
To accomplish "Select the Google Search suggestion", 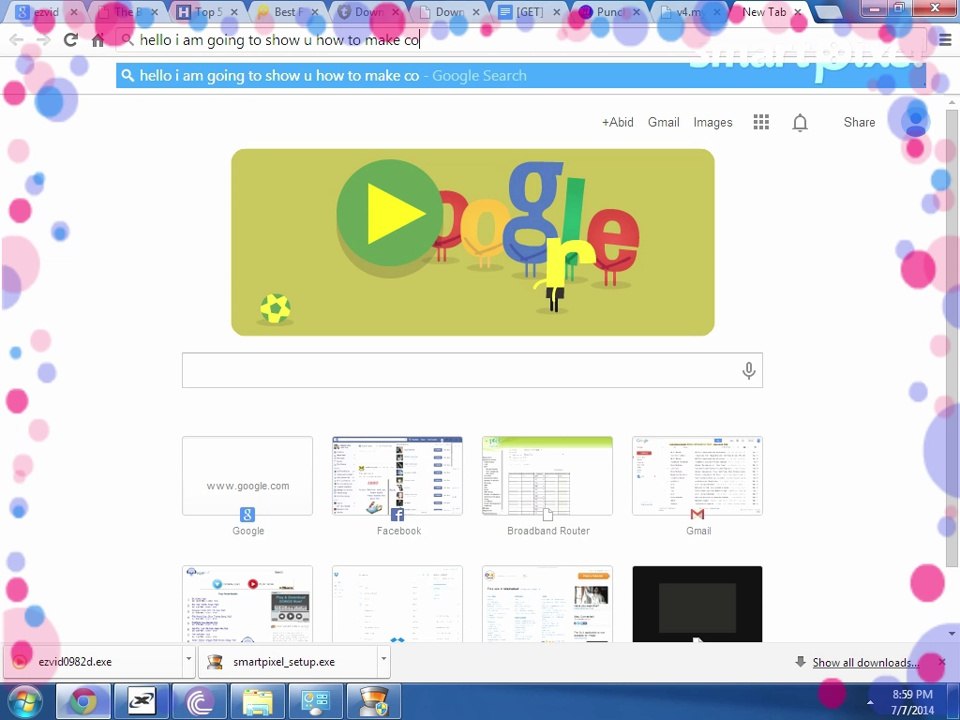I will point(520,76).
